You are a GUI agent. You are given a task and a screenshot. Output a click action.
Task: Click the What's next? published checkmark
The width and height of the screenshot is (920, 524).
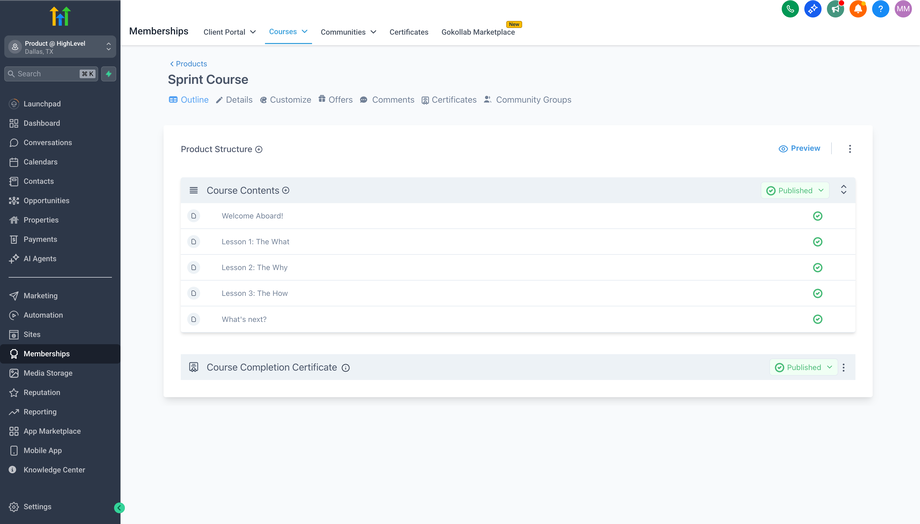pos(817,319)
